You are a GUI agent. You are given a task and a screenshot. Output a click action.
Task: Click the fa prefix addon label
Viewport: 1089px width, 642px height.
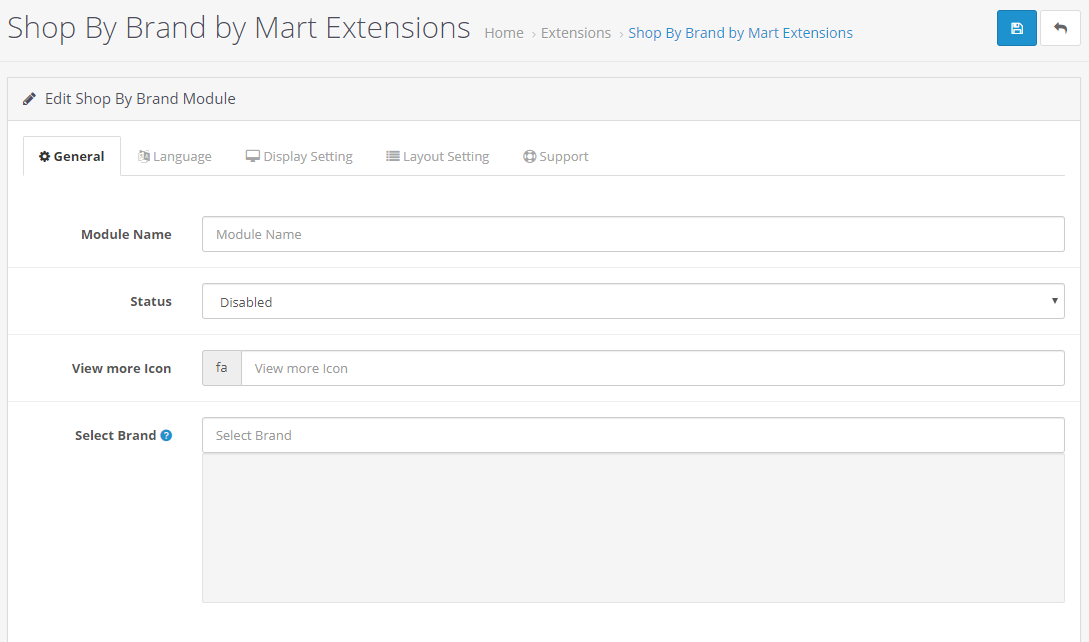point(222,368)
